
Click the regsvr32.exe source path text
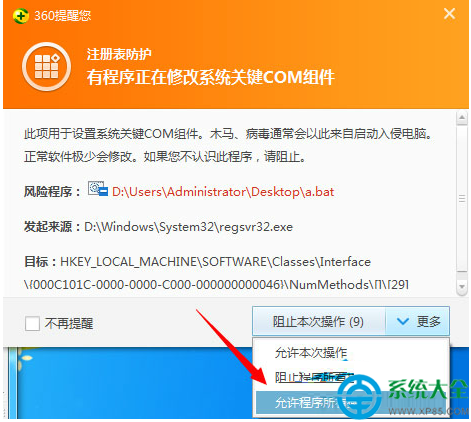188,227
